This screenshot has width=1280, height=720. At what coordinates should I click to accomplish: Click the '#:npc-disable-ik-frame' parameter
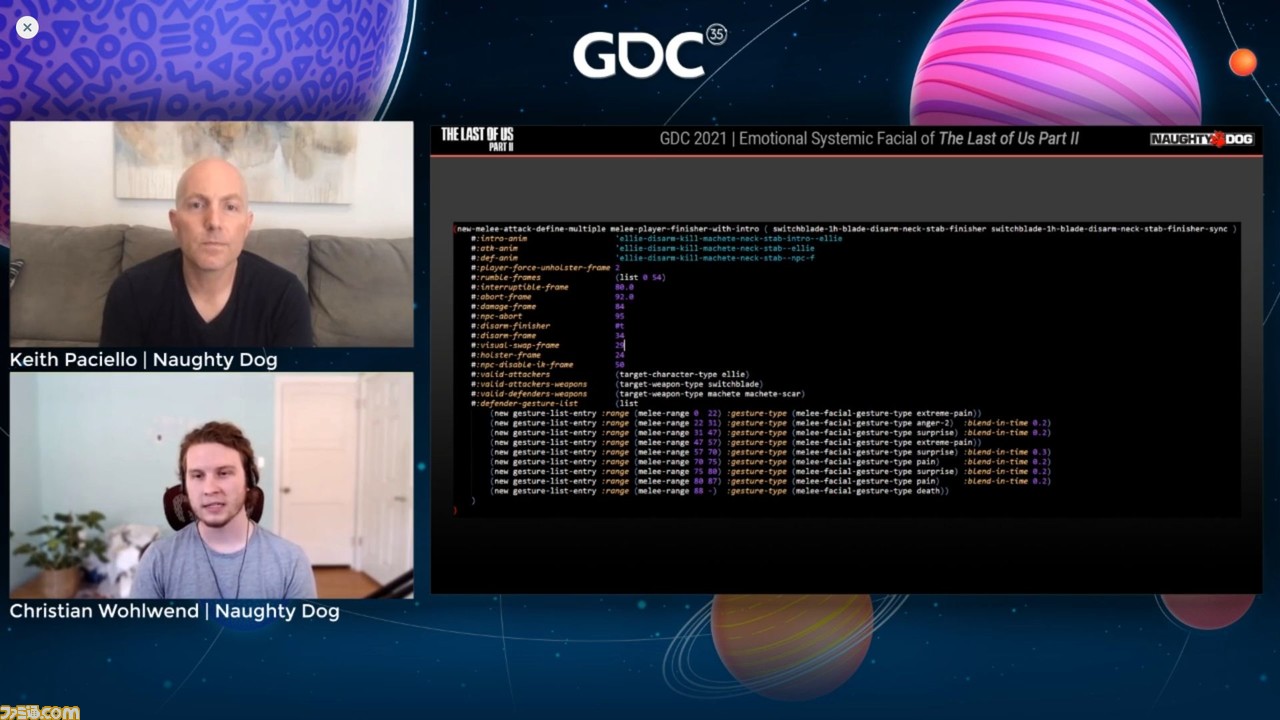pos(522,365)
